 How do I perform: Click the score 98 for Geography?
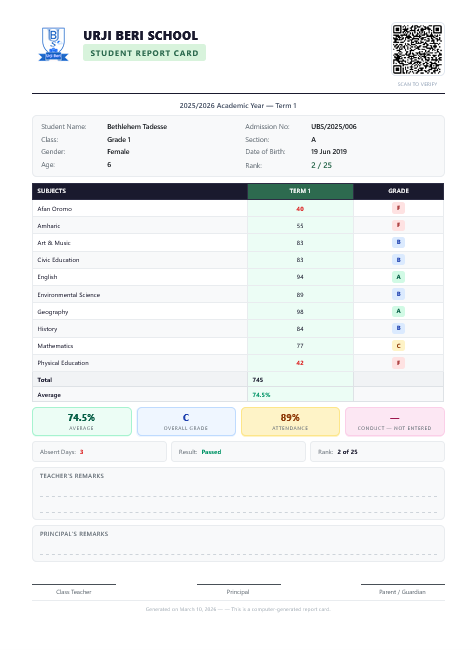pos(300,312)
